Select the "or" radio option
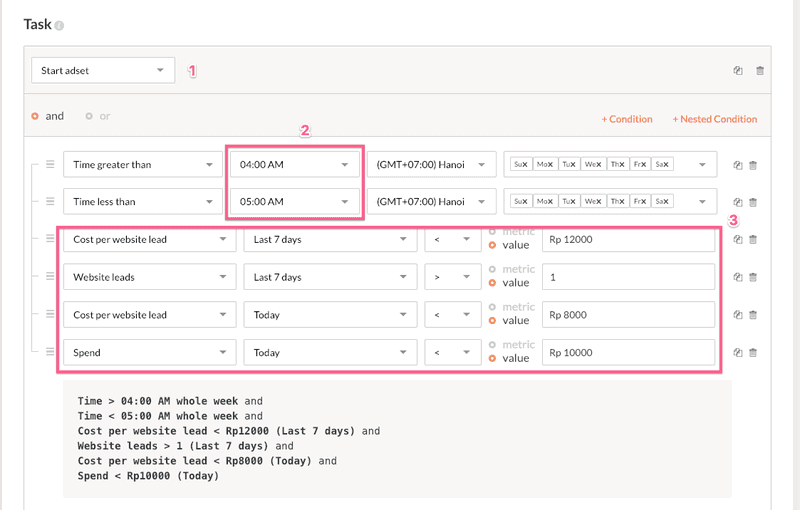 89,116
